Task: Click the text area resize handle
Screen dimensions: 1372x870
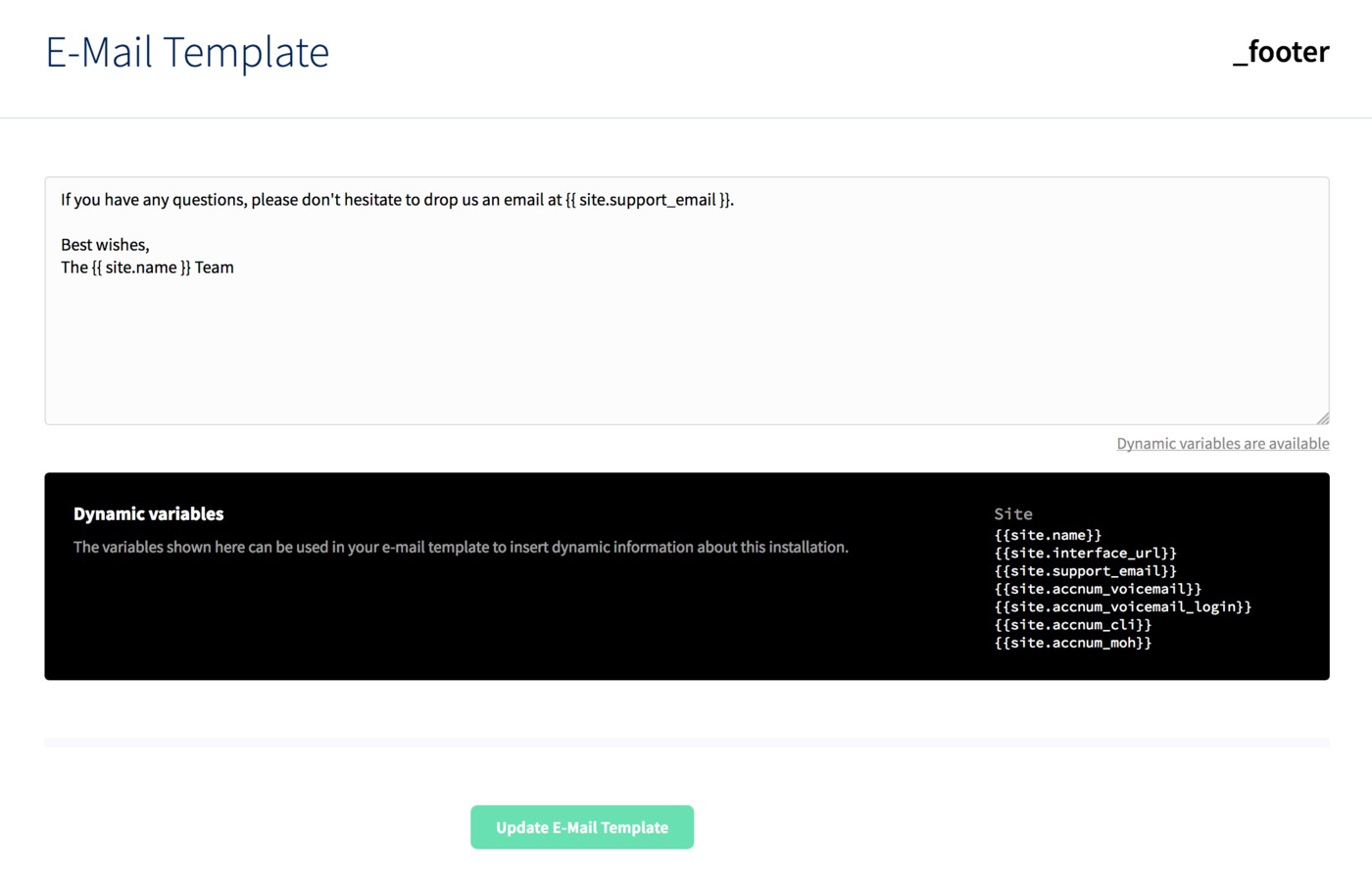Action: [1322, 417]
